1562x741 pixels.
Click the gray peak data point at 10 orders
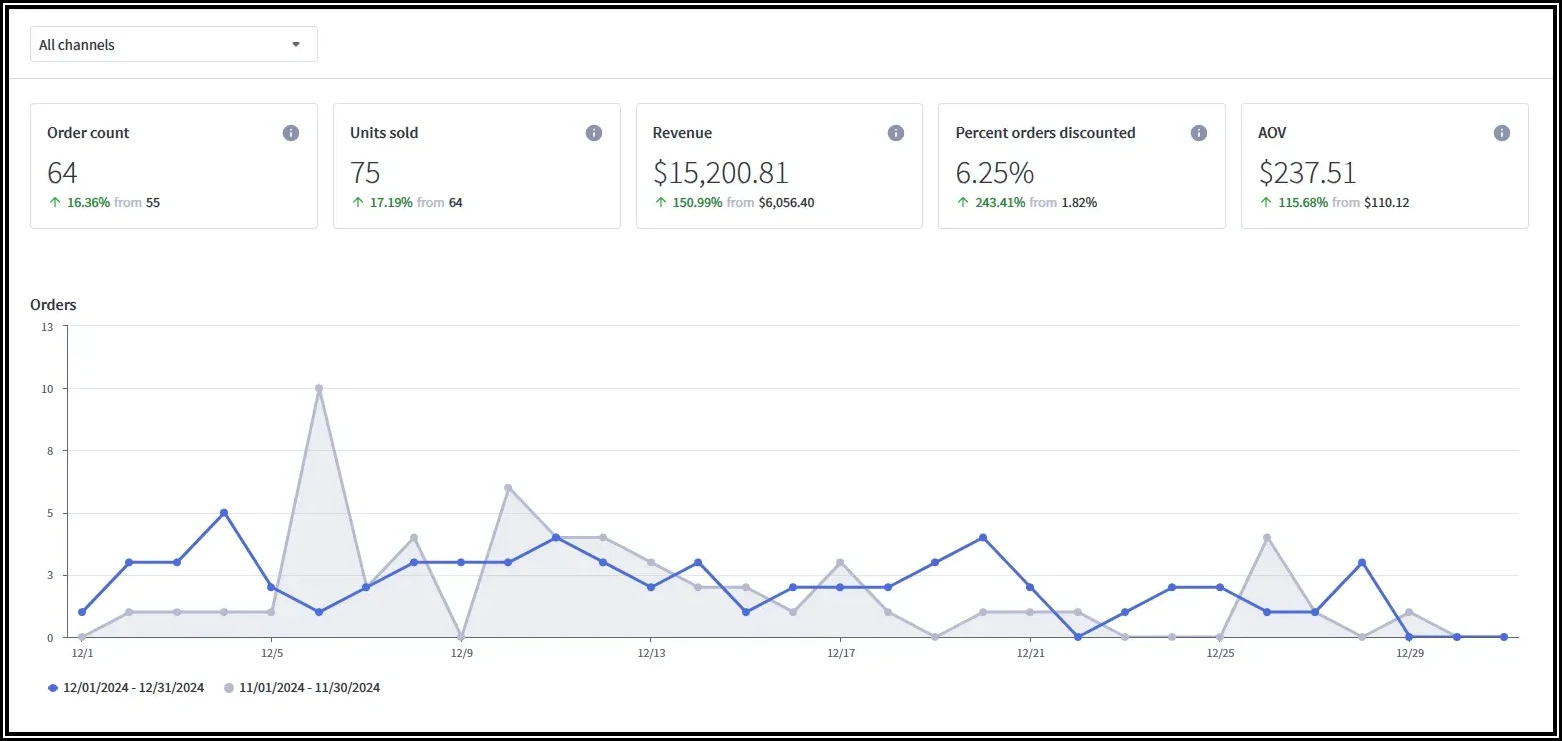click(x=319, y=388)
